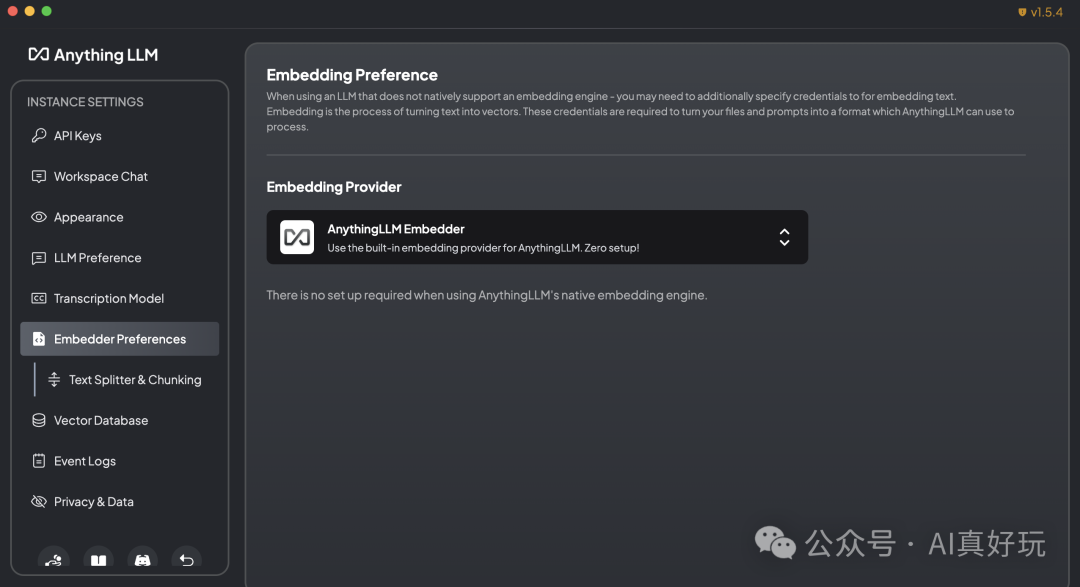Click the closed-caption icon for Transcription Model

point(39,299)
